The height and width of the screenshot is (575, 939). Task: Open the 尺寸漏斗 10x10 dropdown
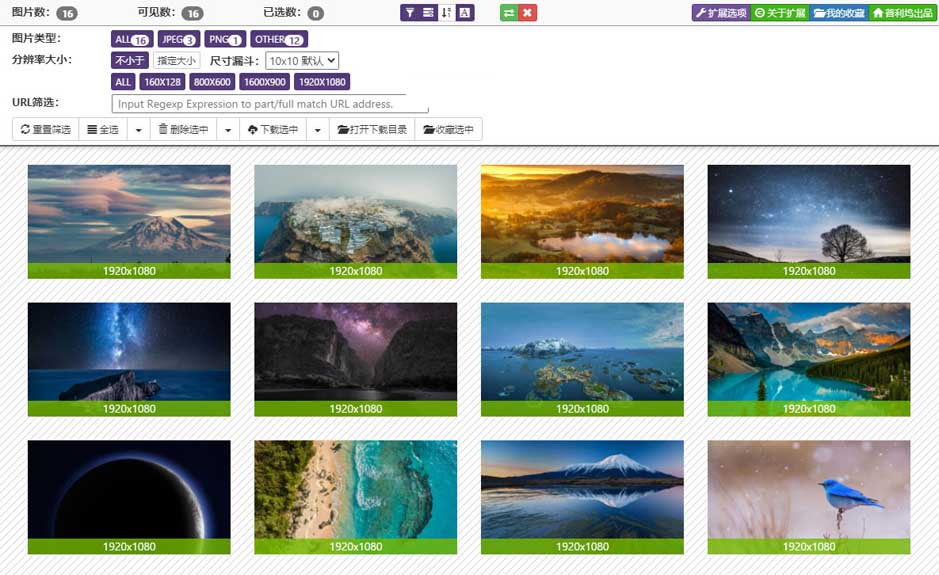(x=302, y=60)
